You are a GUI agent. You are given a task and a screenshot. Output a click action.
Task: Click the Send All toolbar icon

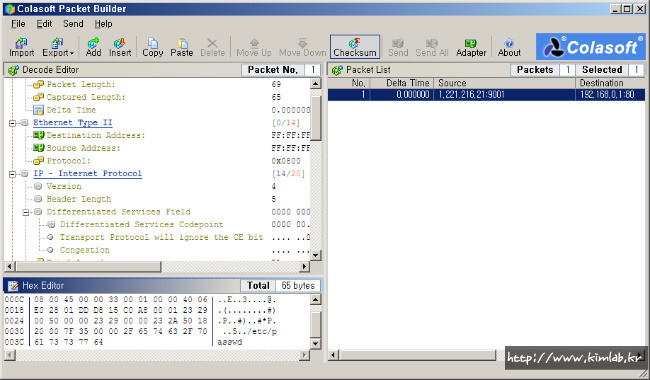(432, 46)
